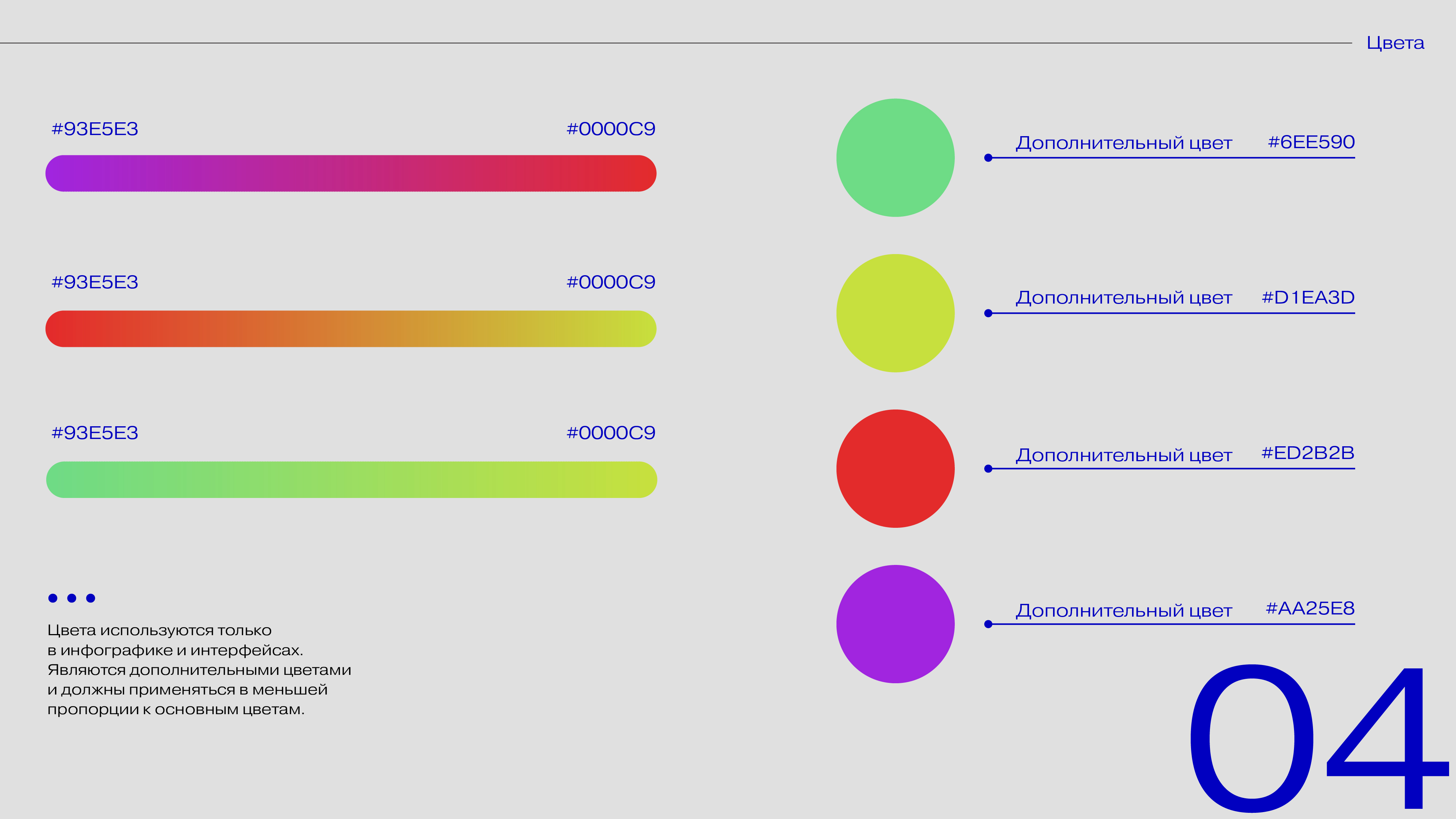The image size is (1456, 819).
Task: Click the red #ED2B2B color circle
Action: [x=895, y=468]
